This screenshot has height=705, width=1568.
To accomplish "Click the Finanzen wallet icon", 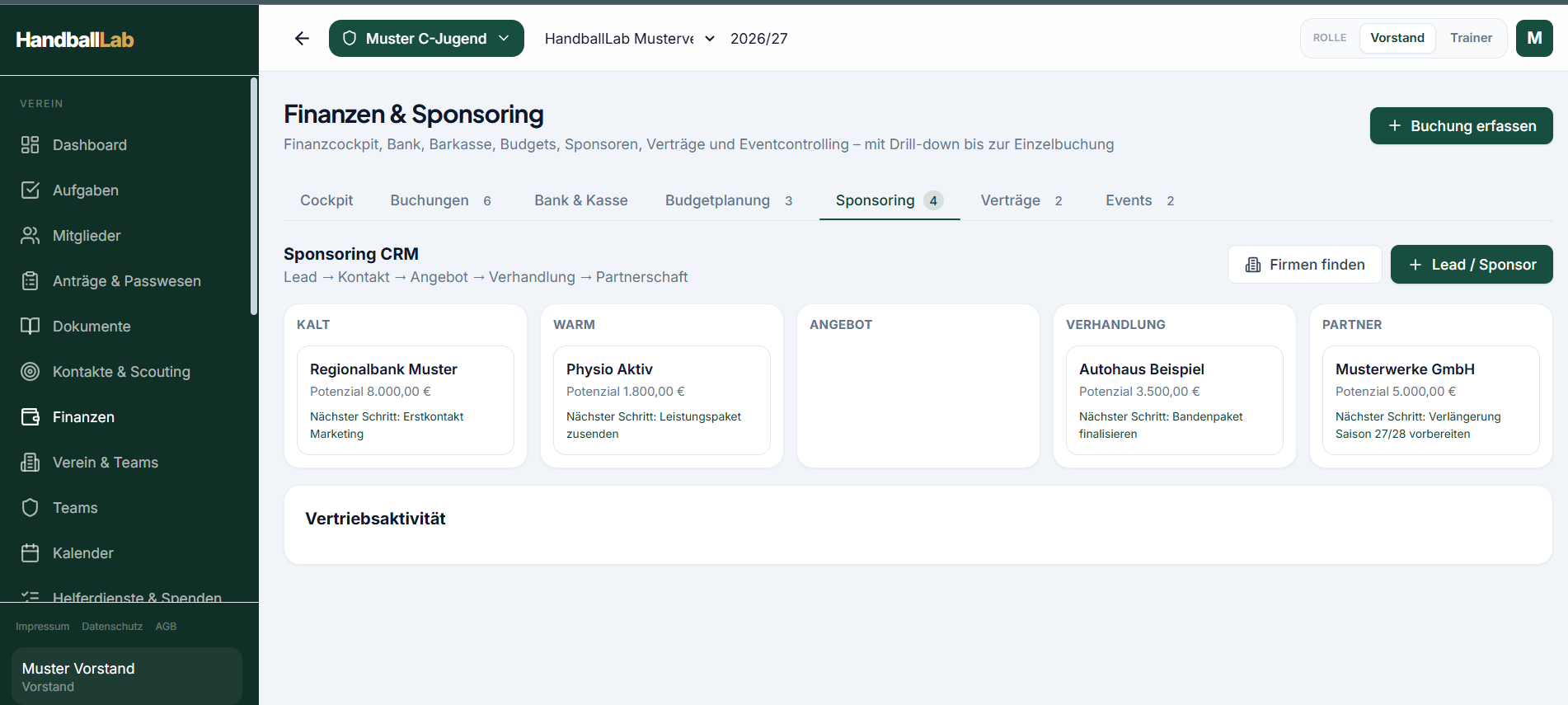I will pyautogui.click(x=30, y=417).
